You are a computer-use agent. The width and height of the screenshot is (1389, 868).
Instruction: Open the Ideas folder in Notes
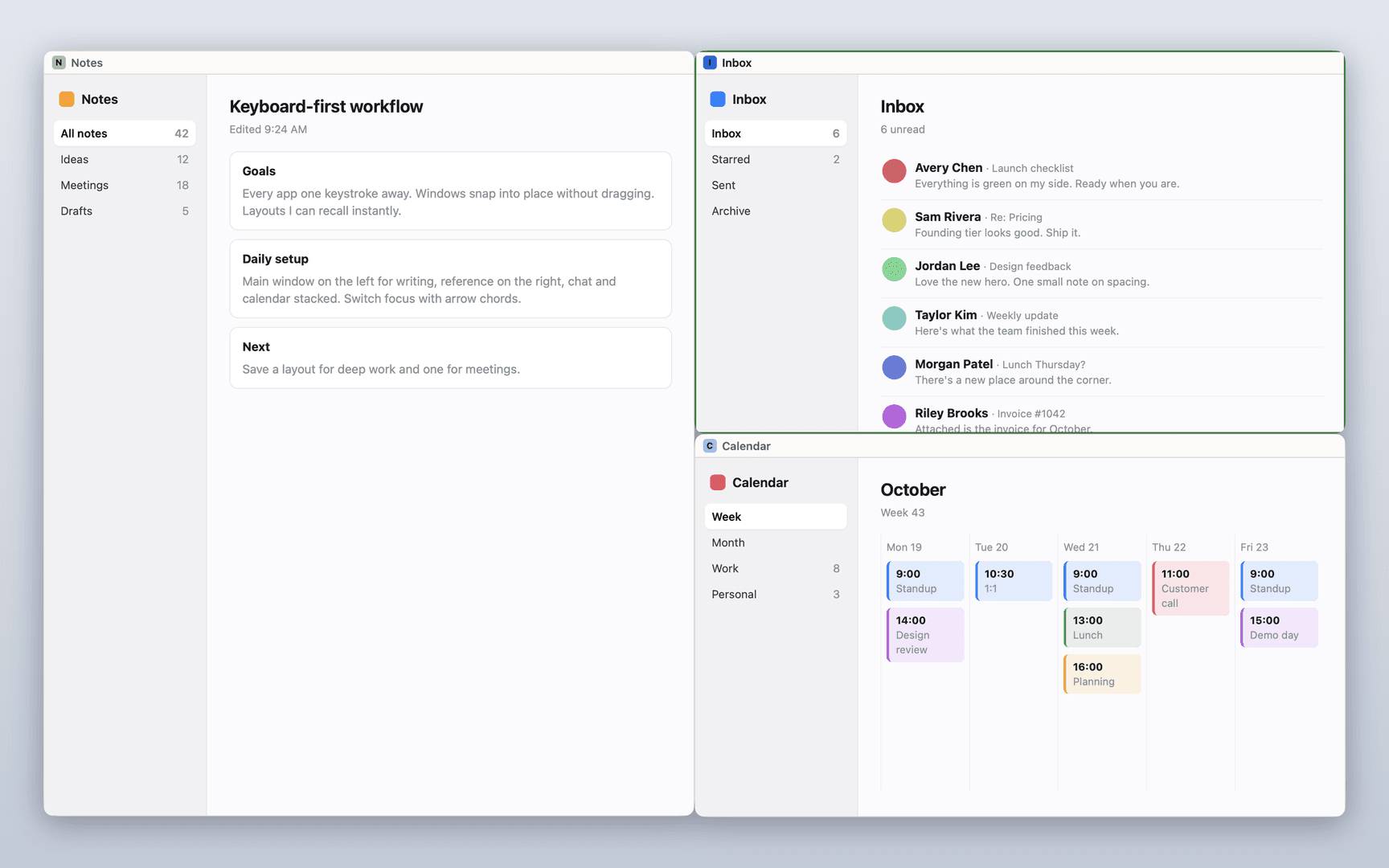pos(125,159)
